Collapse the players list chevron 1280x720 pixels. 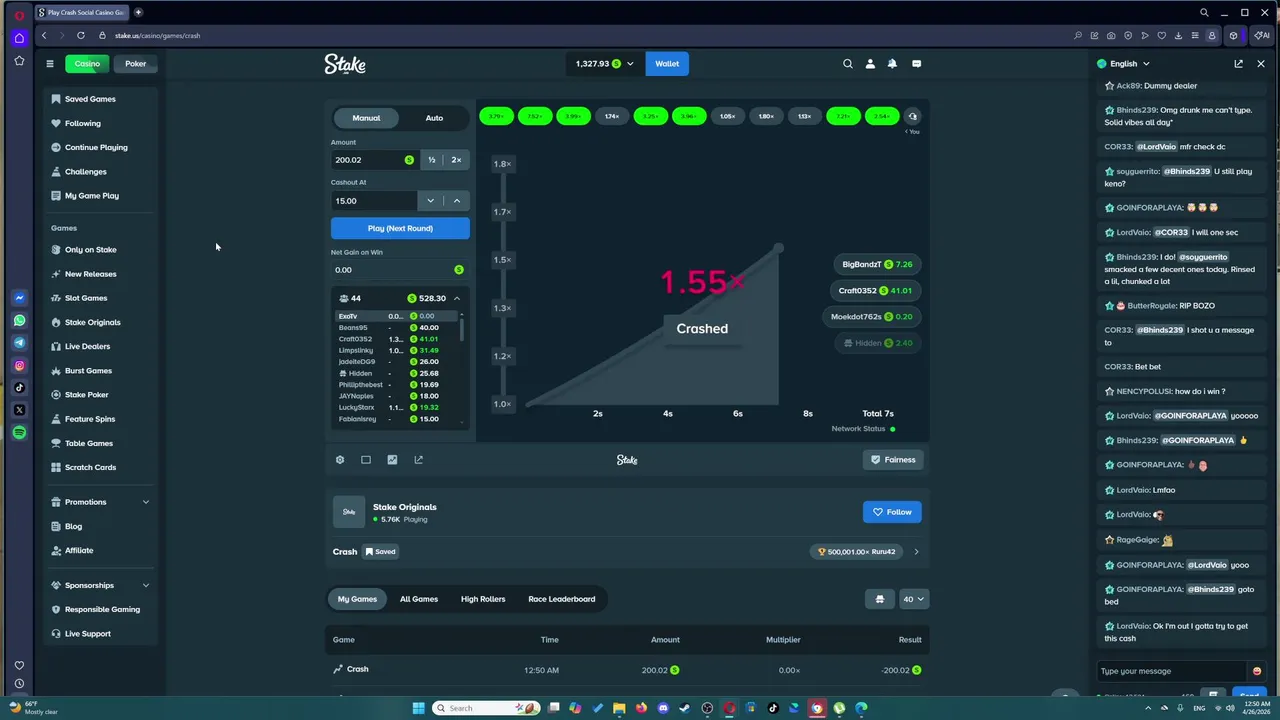click(457, 298)
